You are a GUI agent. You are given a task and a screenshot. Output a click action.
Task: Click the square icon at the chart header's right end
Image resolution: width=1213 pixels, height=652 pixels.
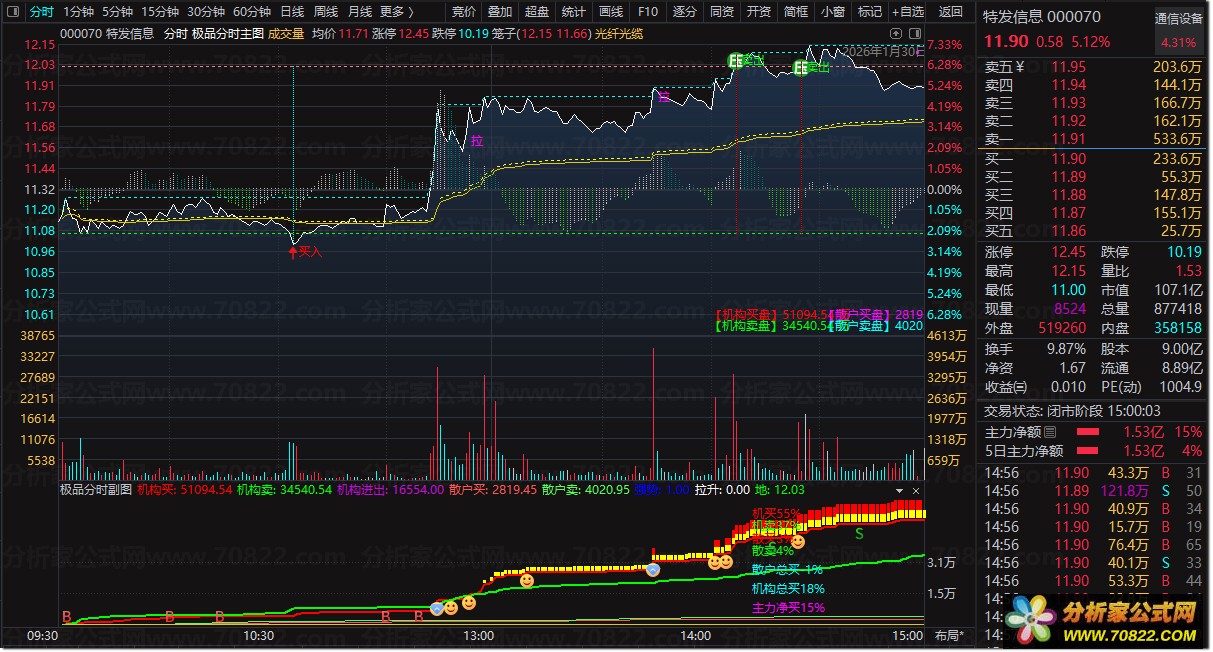point(915,32)
